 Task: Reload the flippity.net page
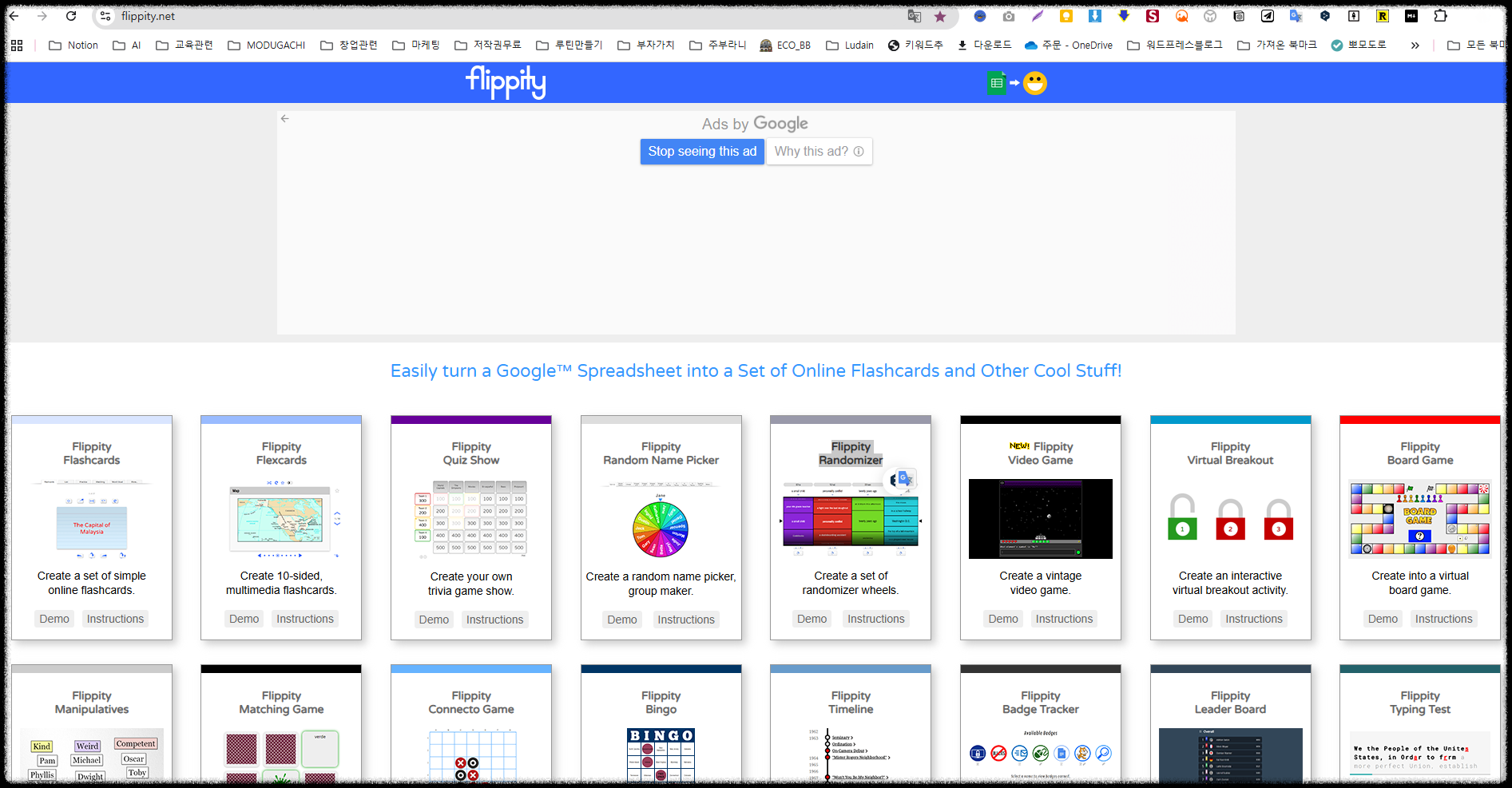coord(71,16)
